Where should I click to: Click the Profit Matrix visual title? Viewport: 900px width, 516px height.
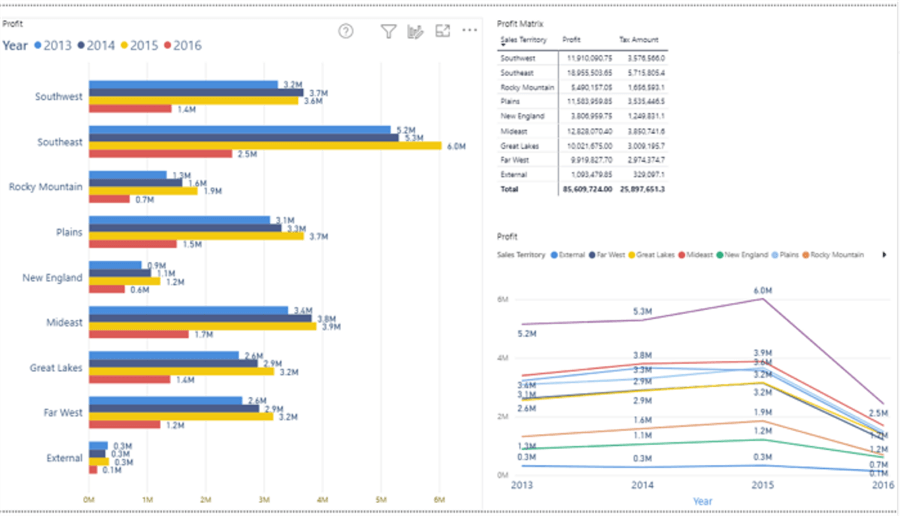click(x=520, y=24)
